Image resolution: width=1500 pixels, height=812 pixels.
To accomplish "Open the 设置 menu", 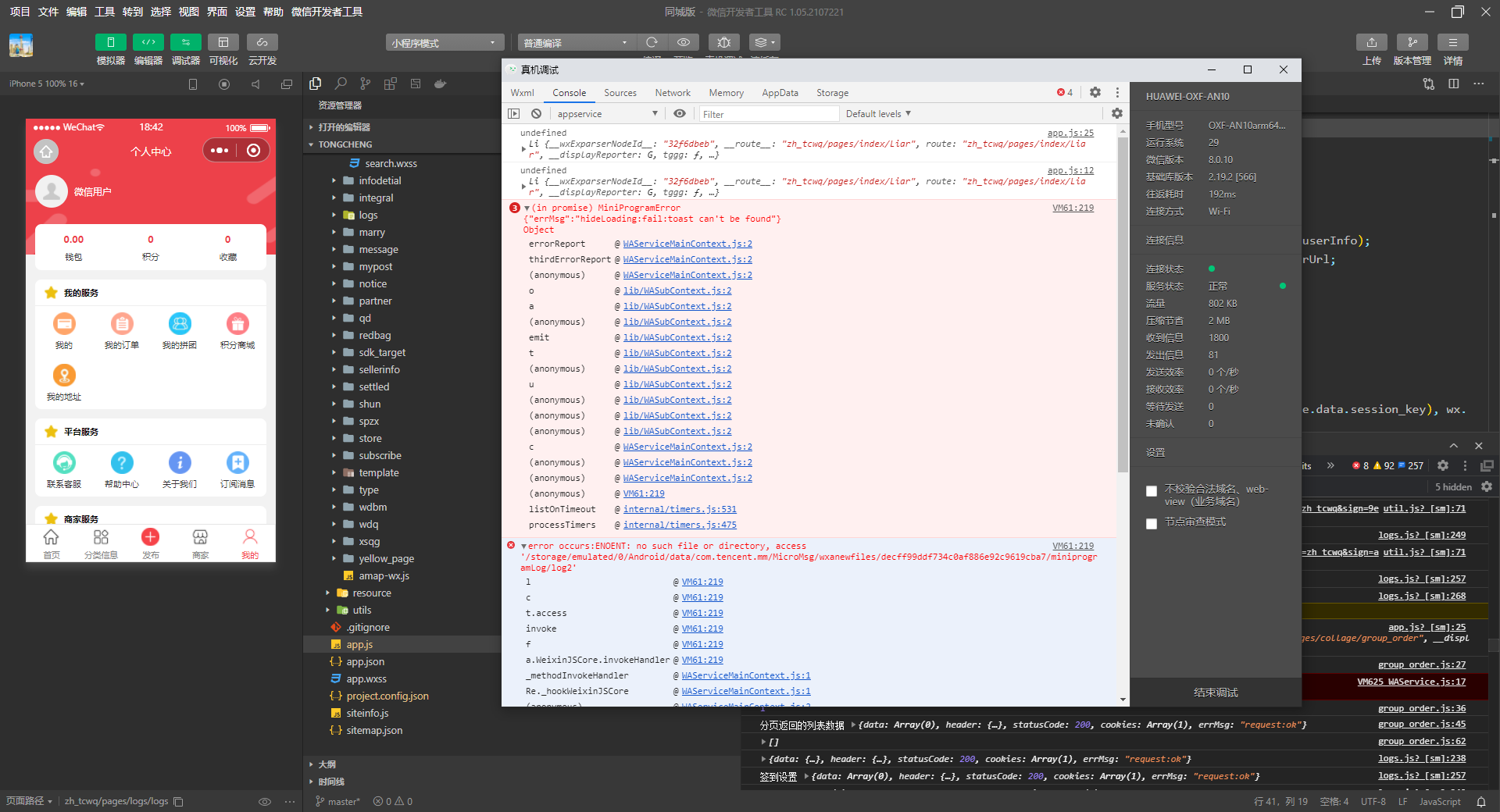I will 245,12.
